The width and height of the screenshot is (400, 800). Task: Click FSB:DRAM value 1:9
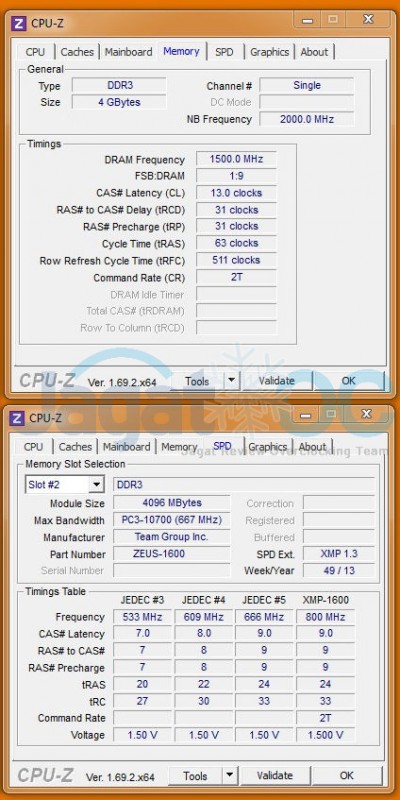(x=236, y=176)
